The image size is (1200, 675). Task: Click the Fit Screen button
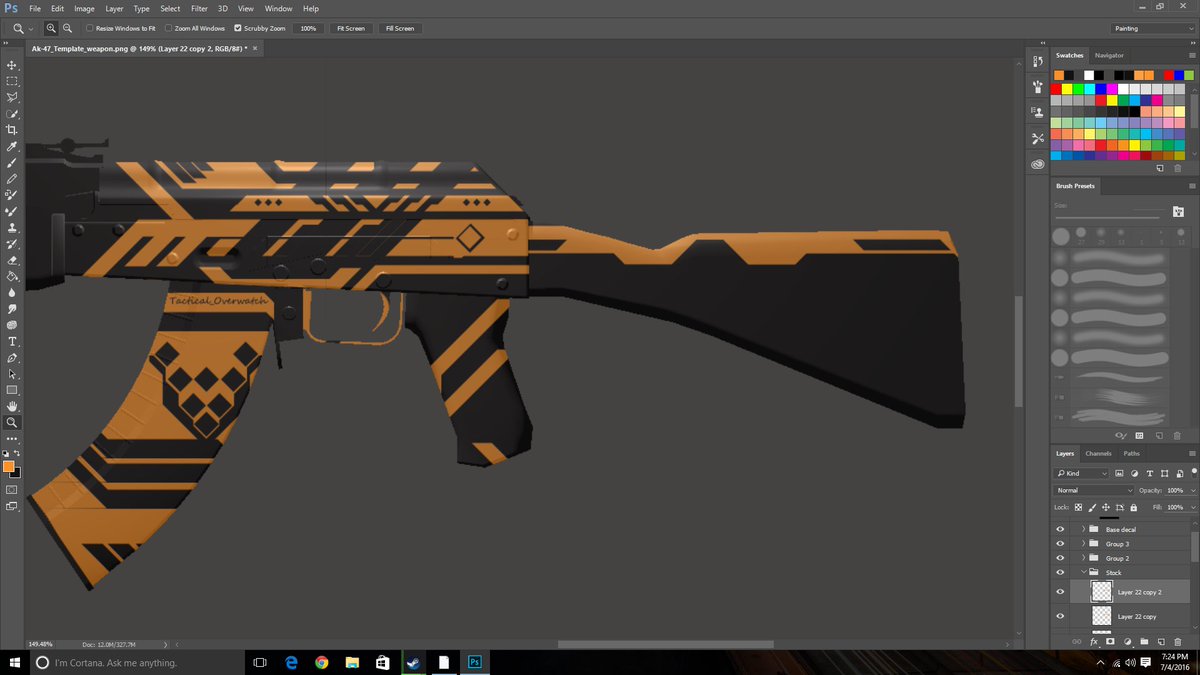pos(350,28)
